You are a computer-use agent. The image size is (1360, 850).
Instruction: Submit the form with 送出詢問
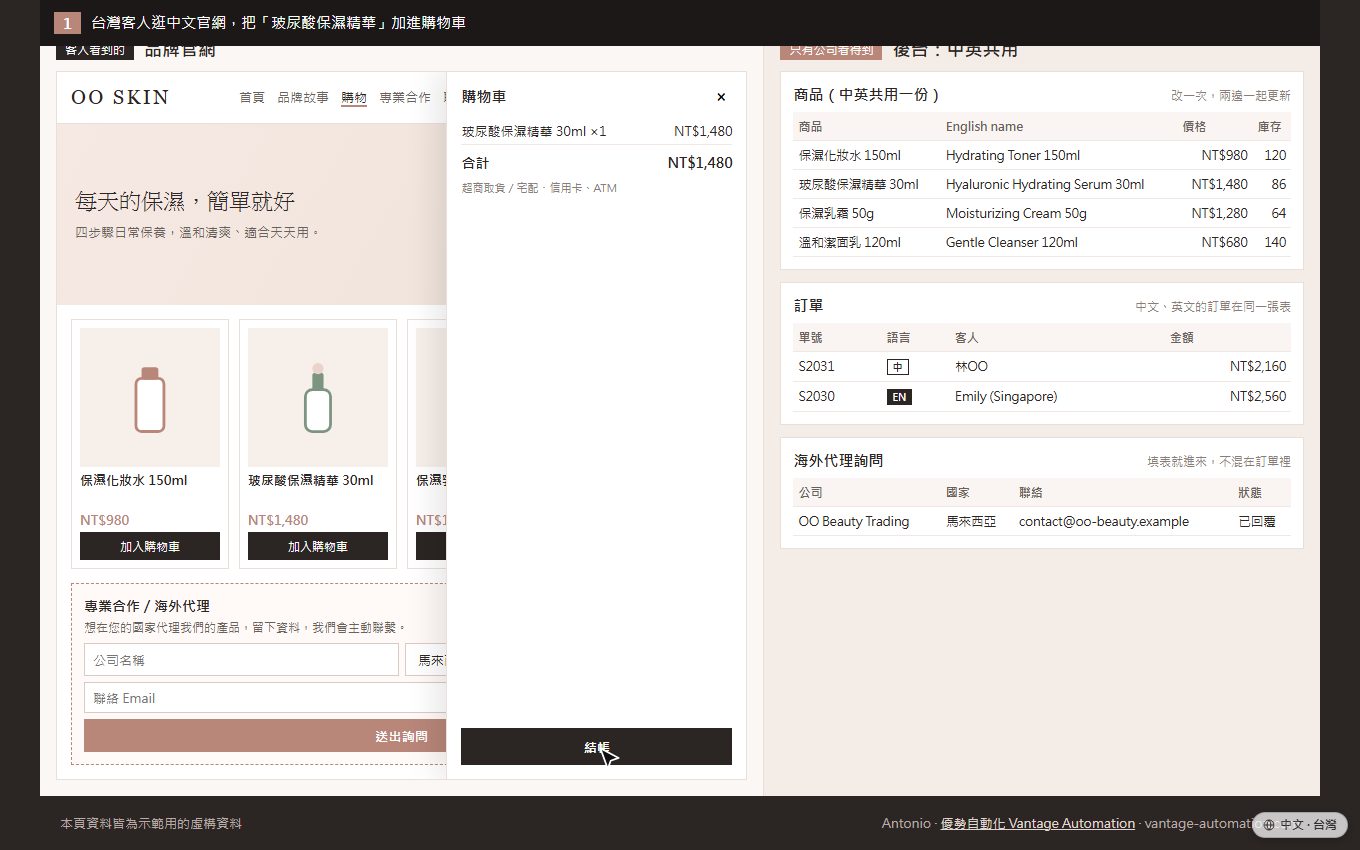click(265, 736)
